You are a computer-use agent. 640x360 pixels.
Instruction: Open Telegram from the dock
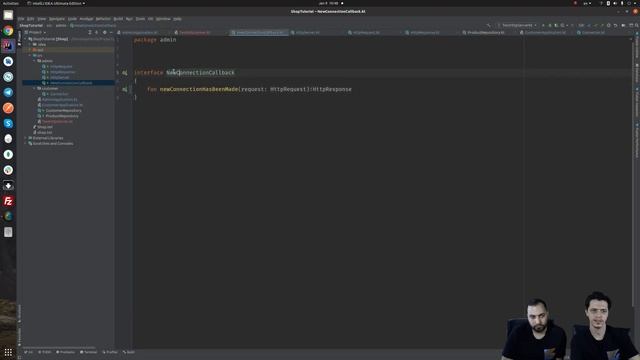click(x=8, y=92)
